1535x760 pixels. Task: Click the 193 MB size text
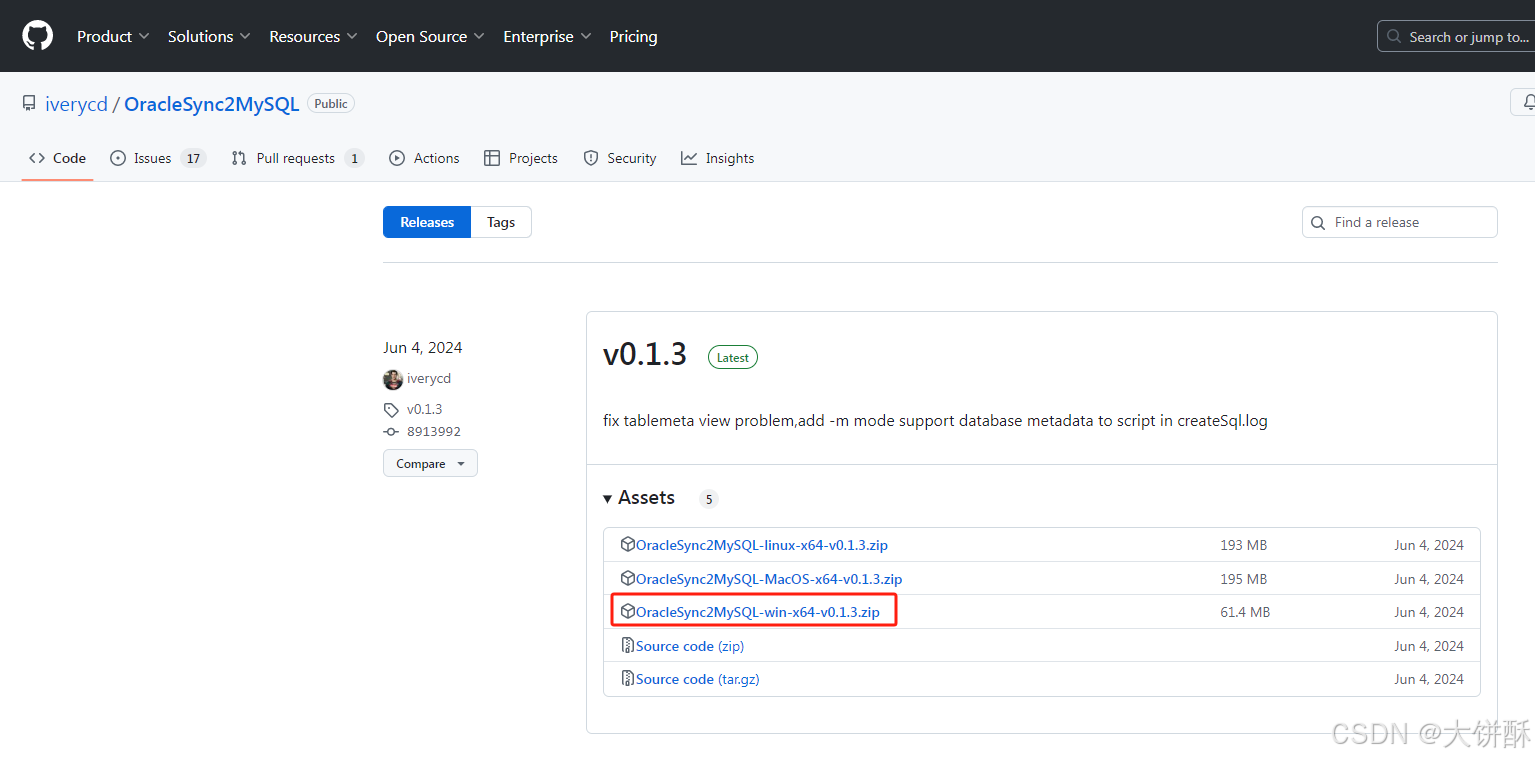click(1243, 545)
